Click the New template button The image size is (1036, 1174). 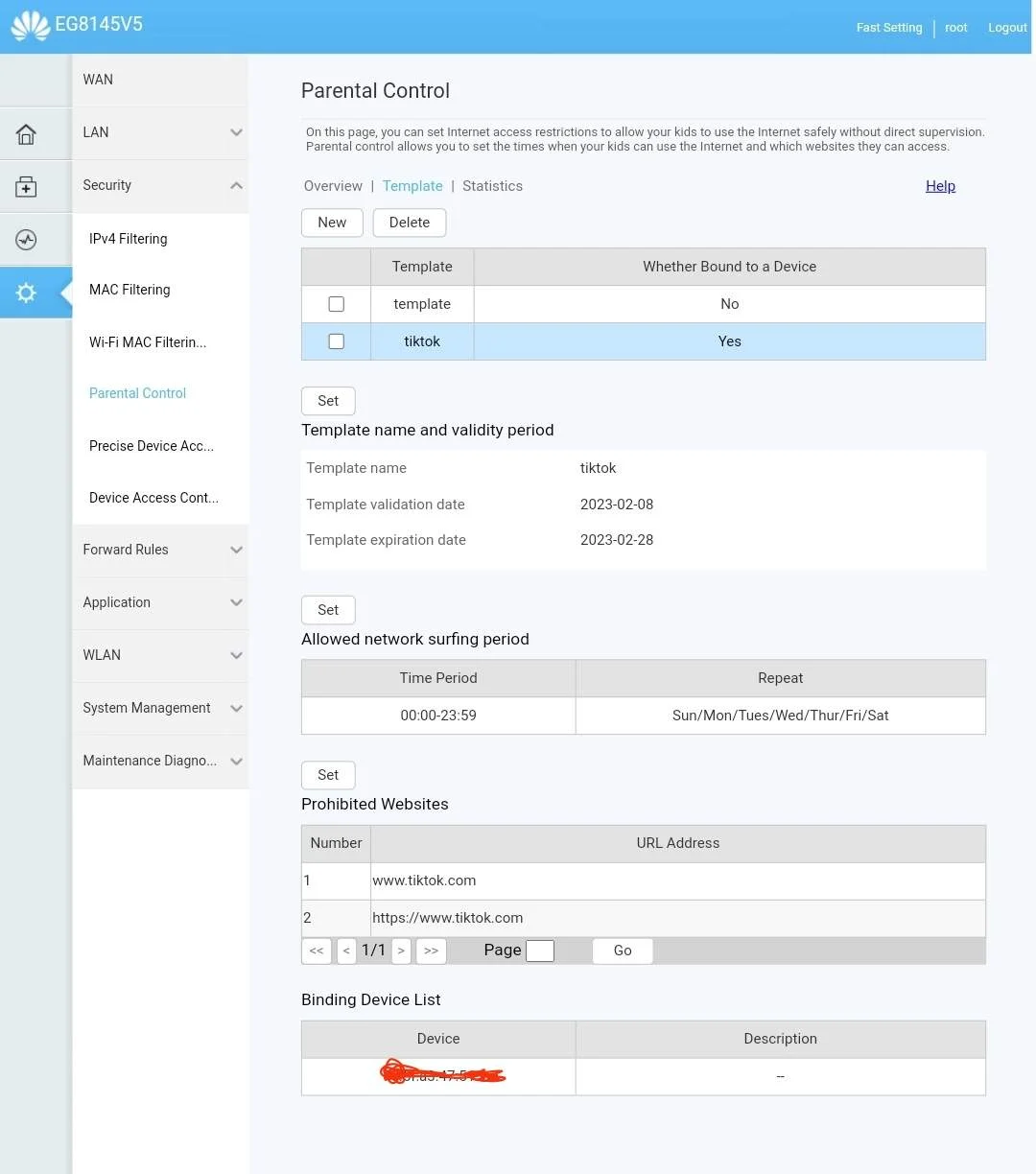pos(332,223)
